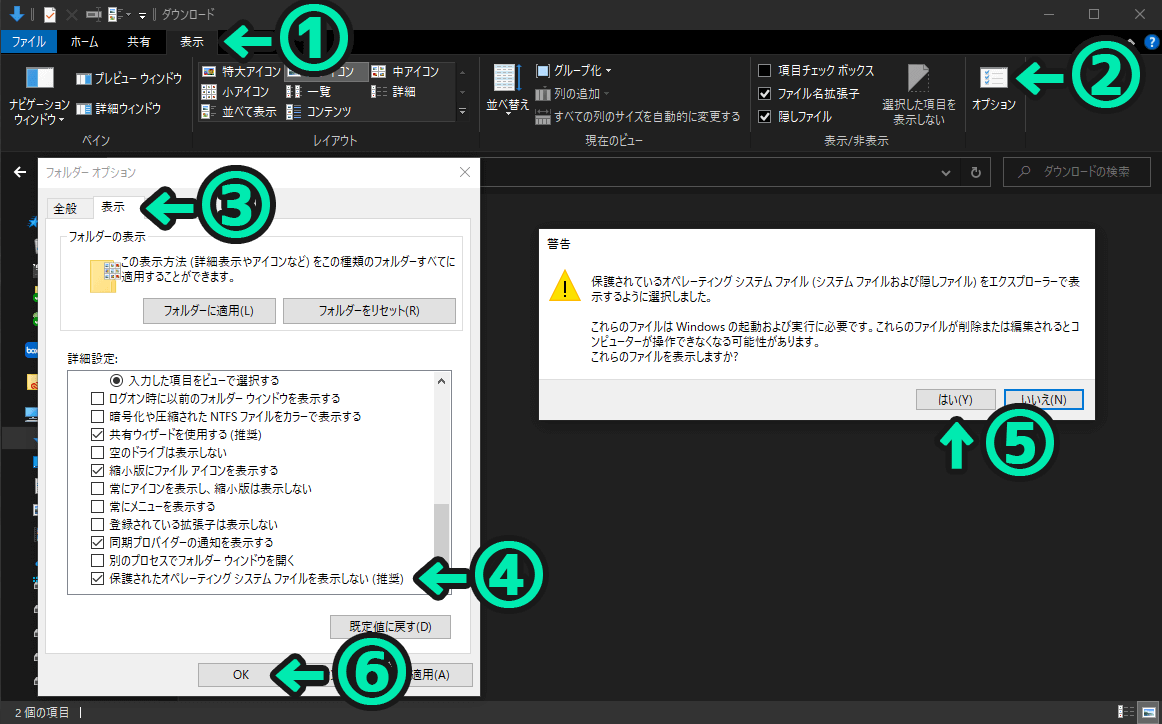Enable the 隠しファイル (hidden files) checkbox
This screenshot has height=724, width=1162.
(x=764, y=116)
